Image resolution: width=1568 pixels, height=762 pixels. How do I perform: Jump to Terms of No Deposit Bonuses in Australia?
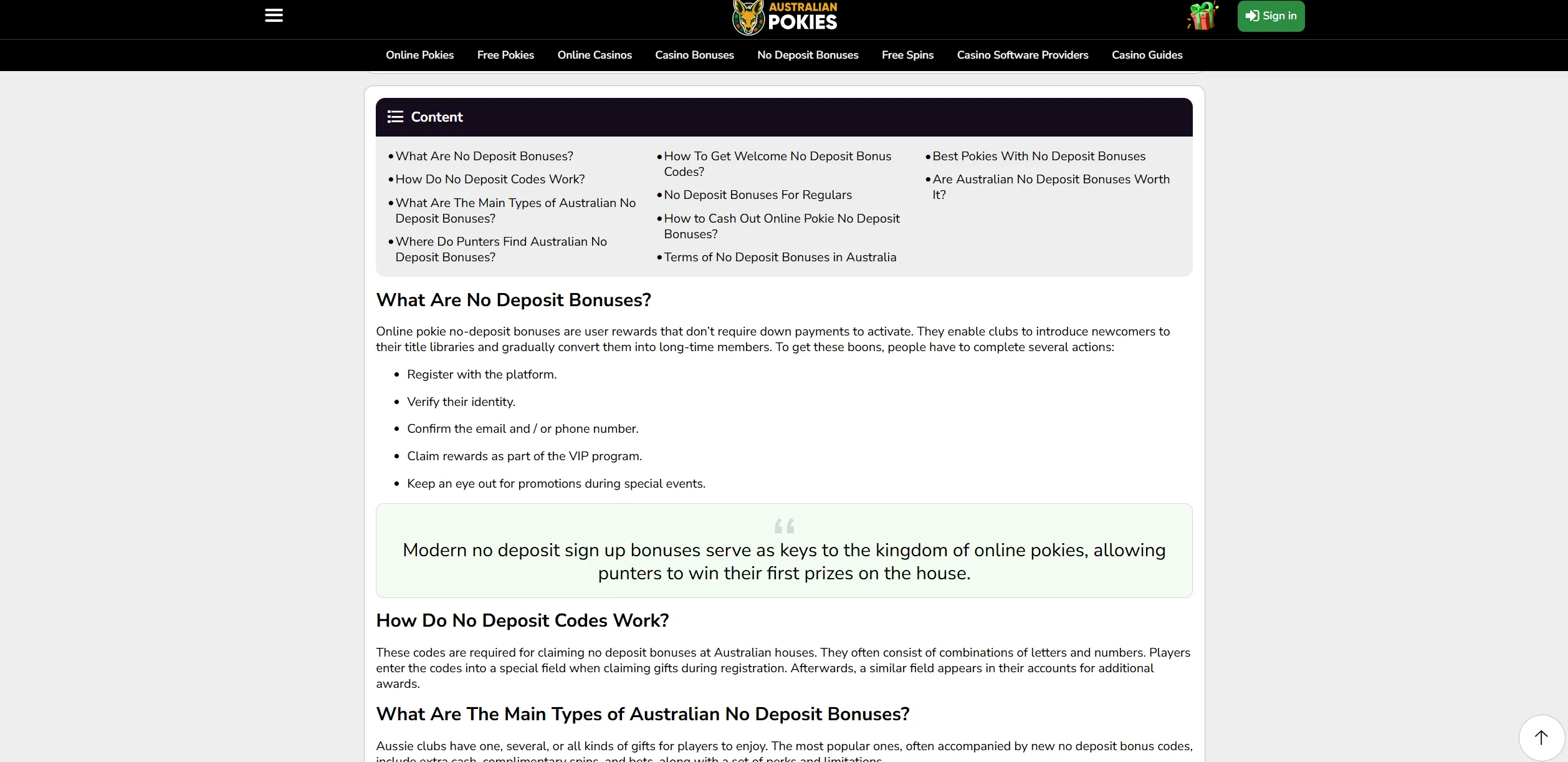pyautogui.click(x=780, y=258)
